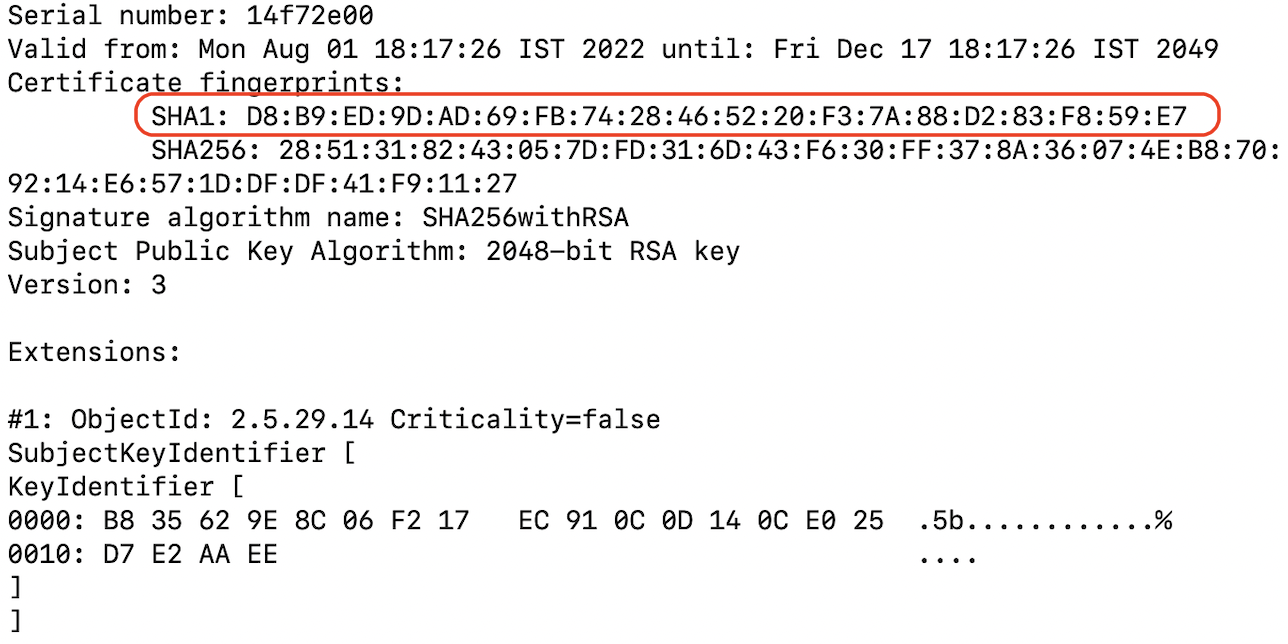This screenshot has height=644, width=1288.
Task: Click the "Version: 3" line
Action: 87,285
